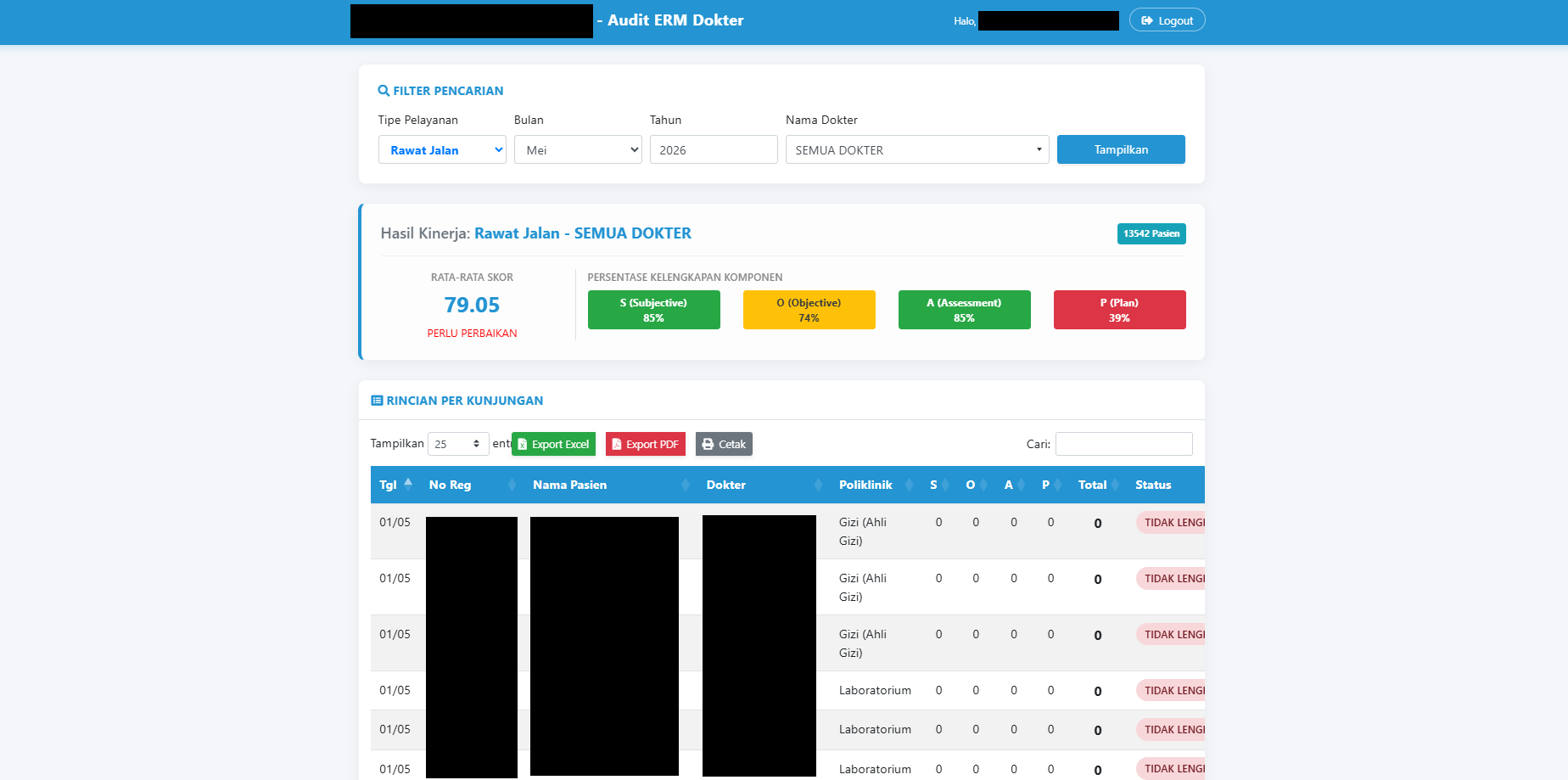This screenshot has width=1568, height=780.
Task: Sort table by Status column
Action: (x=1166, y=485)
